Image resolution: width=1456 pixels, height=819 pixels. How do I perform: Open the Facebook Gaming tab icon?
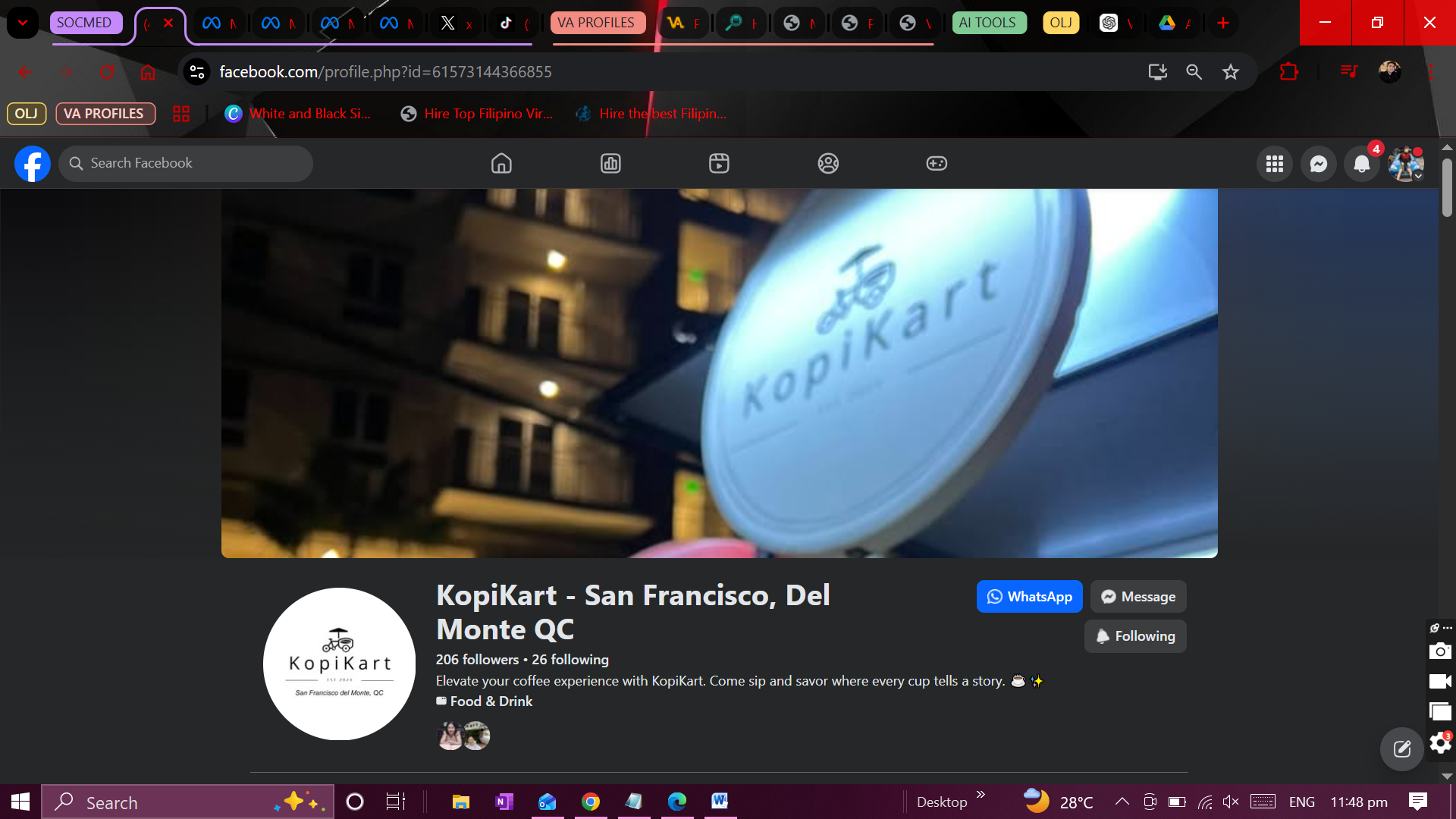pyautogui.click(x=937, y=163)
